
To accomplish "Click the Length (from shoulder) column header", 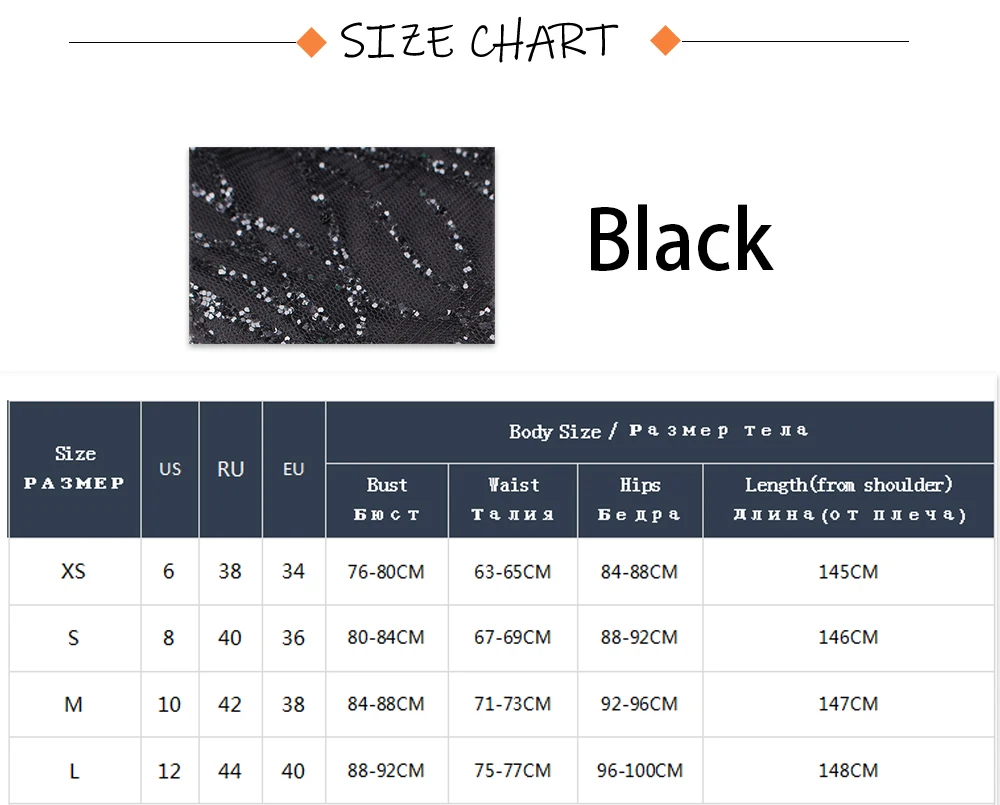I will [x=849, y=499].
